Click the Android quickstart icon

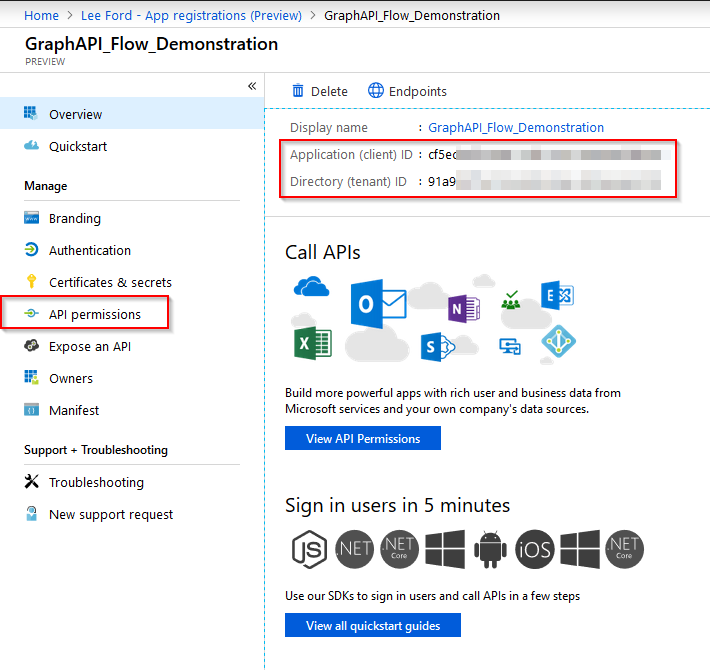(490, 549)
